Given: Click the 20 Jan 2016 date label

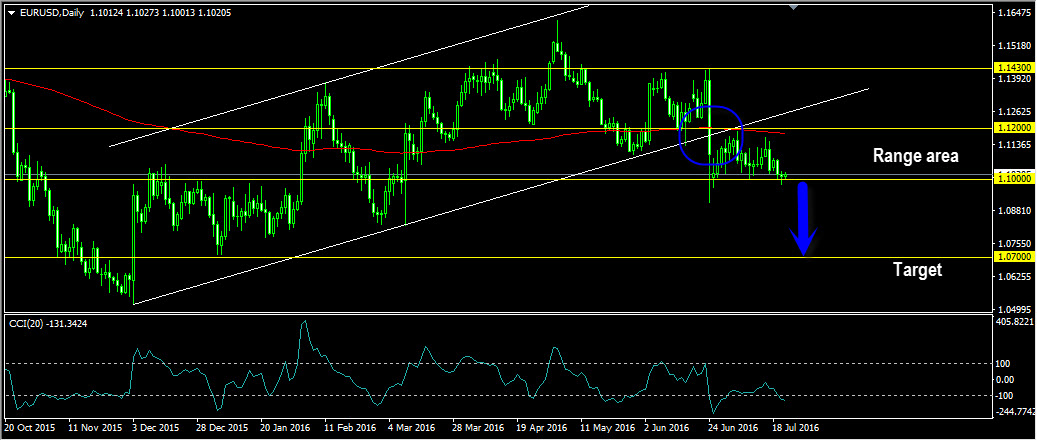Looking at the screenshot, I should (x=286, y=427).
